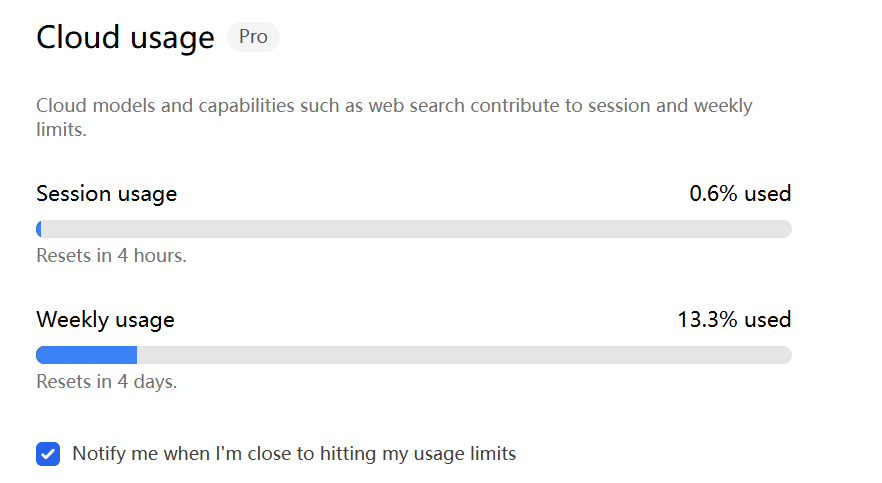Image resolution: width=882 pixels, height=483 pixels.
Task: Select the Session usage label
Action: click(x=107, y=194)
